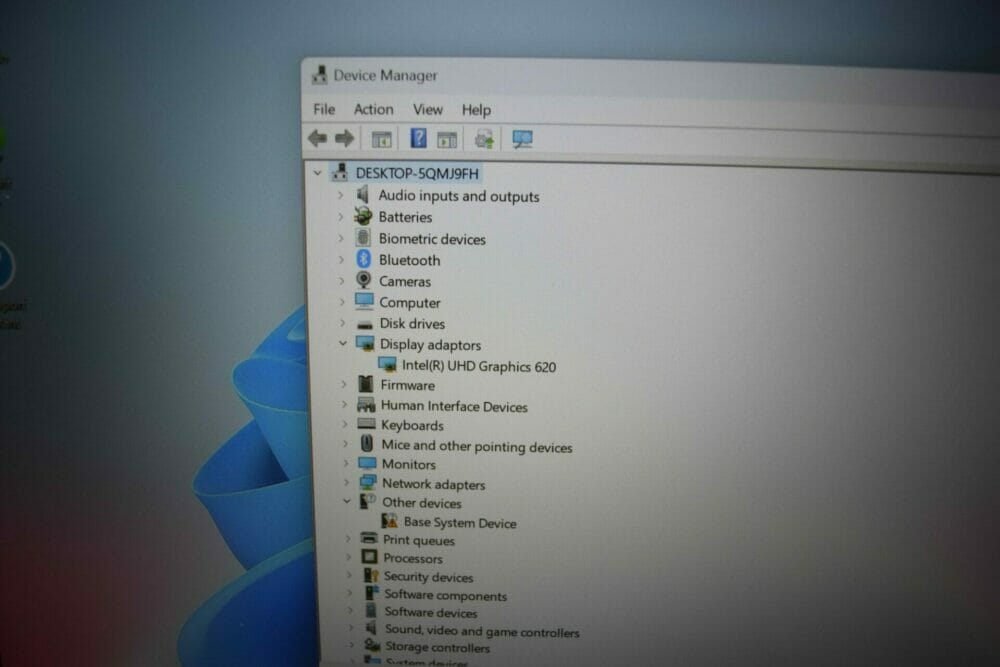Open the Help menu

pos(476,110)
